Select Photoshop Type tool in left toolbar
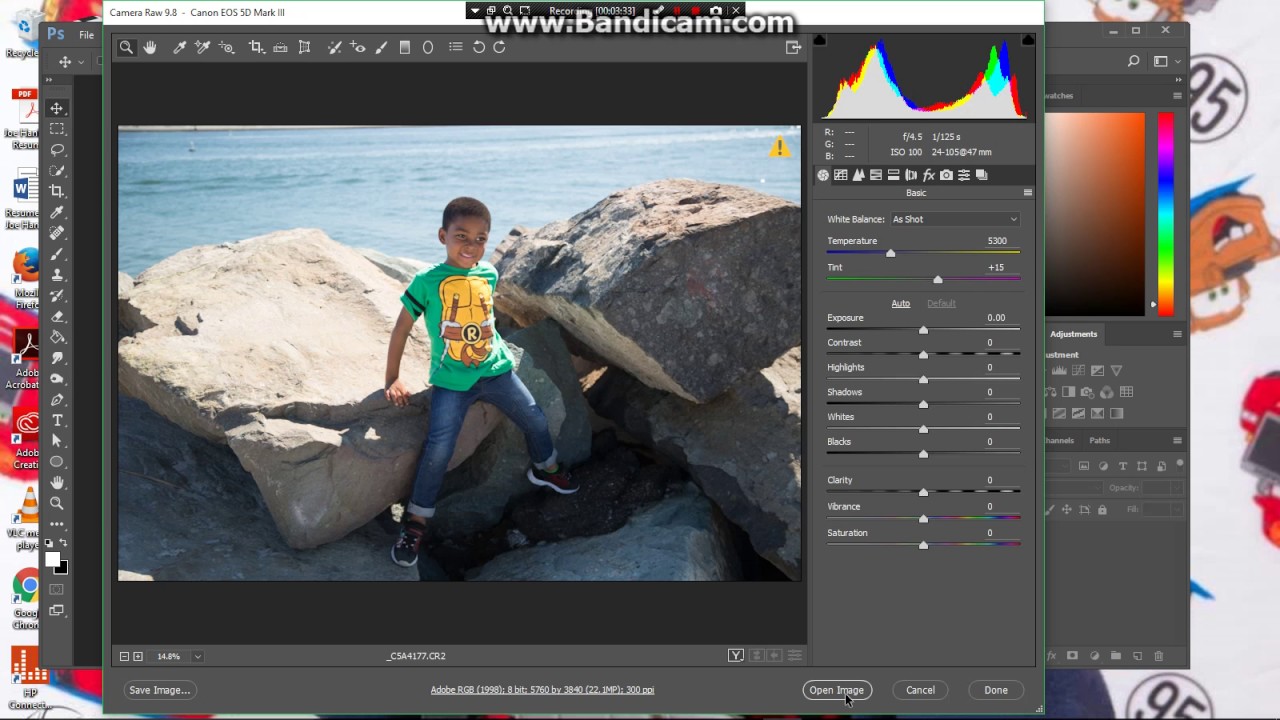 tap(57, 420)
